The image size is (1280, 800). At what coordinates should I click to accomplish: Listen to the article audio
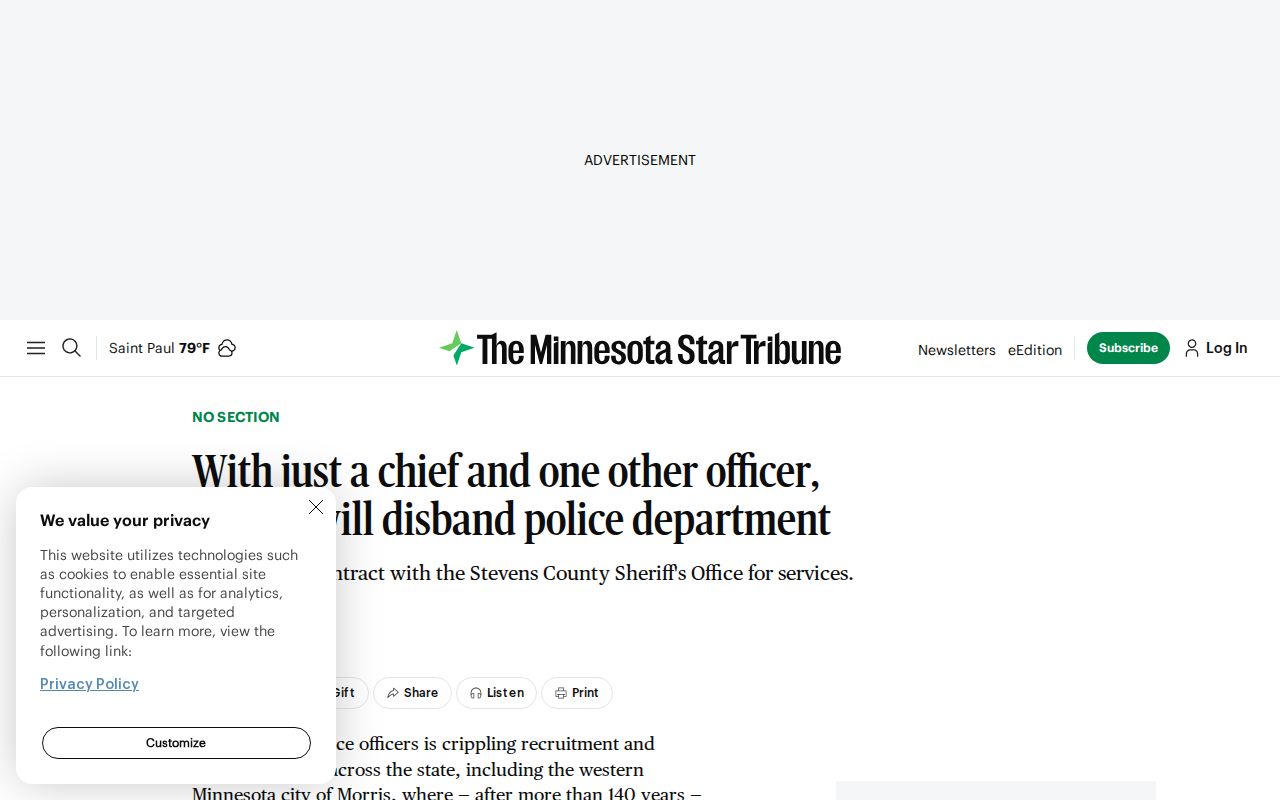click(496, 693)
